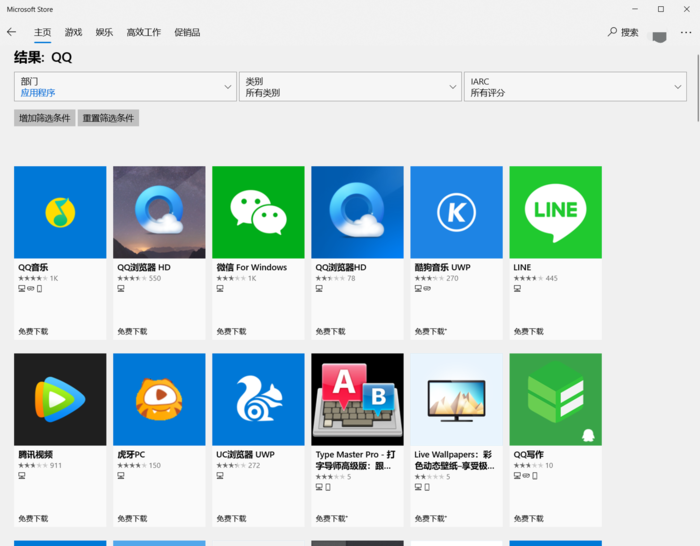This screenshot has height=546, width=700.
Task: Switch to the 高效工作 tab
Action: click(x=143, y=32)
